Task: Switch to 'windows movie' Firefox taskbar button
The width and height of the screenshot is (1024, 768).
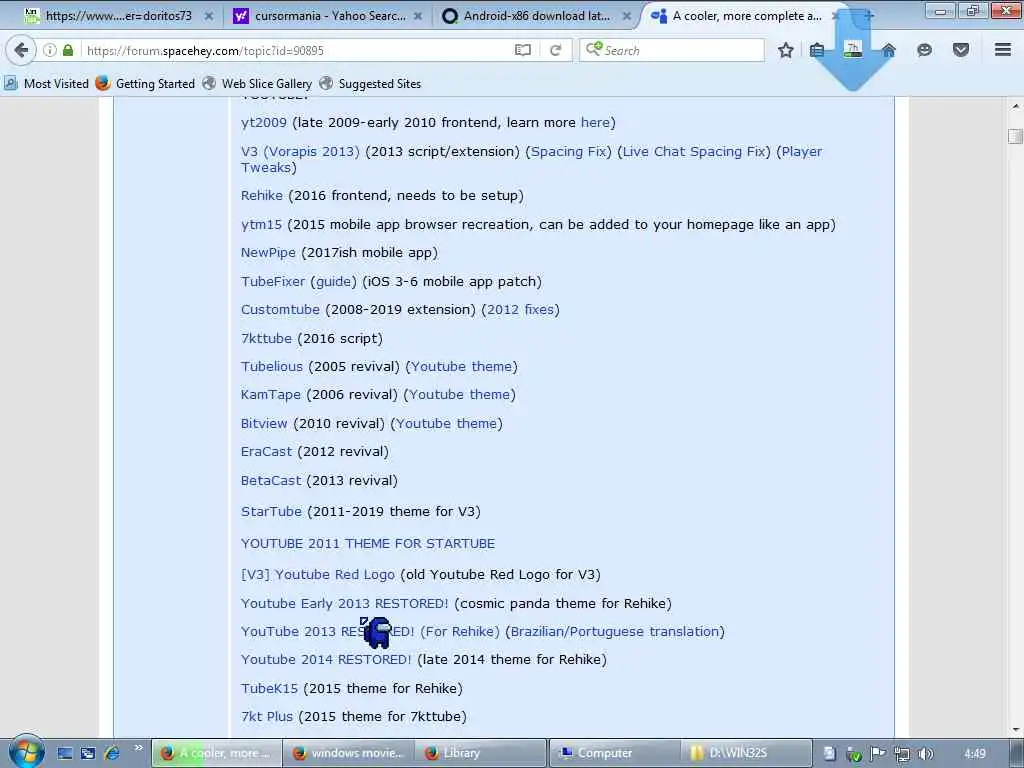Action: (349, 753)
